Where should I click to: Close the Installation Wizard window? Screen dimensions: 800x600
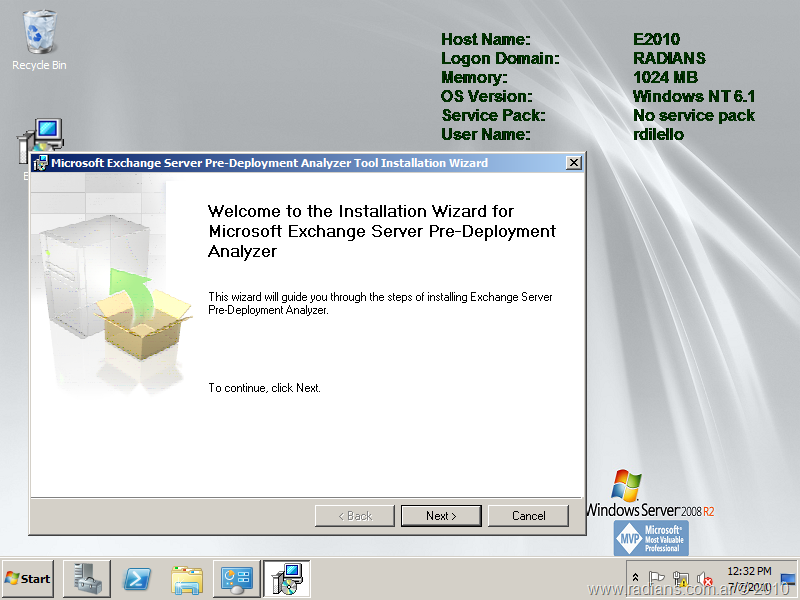(x=573, y=163)
